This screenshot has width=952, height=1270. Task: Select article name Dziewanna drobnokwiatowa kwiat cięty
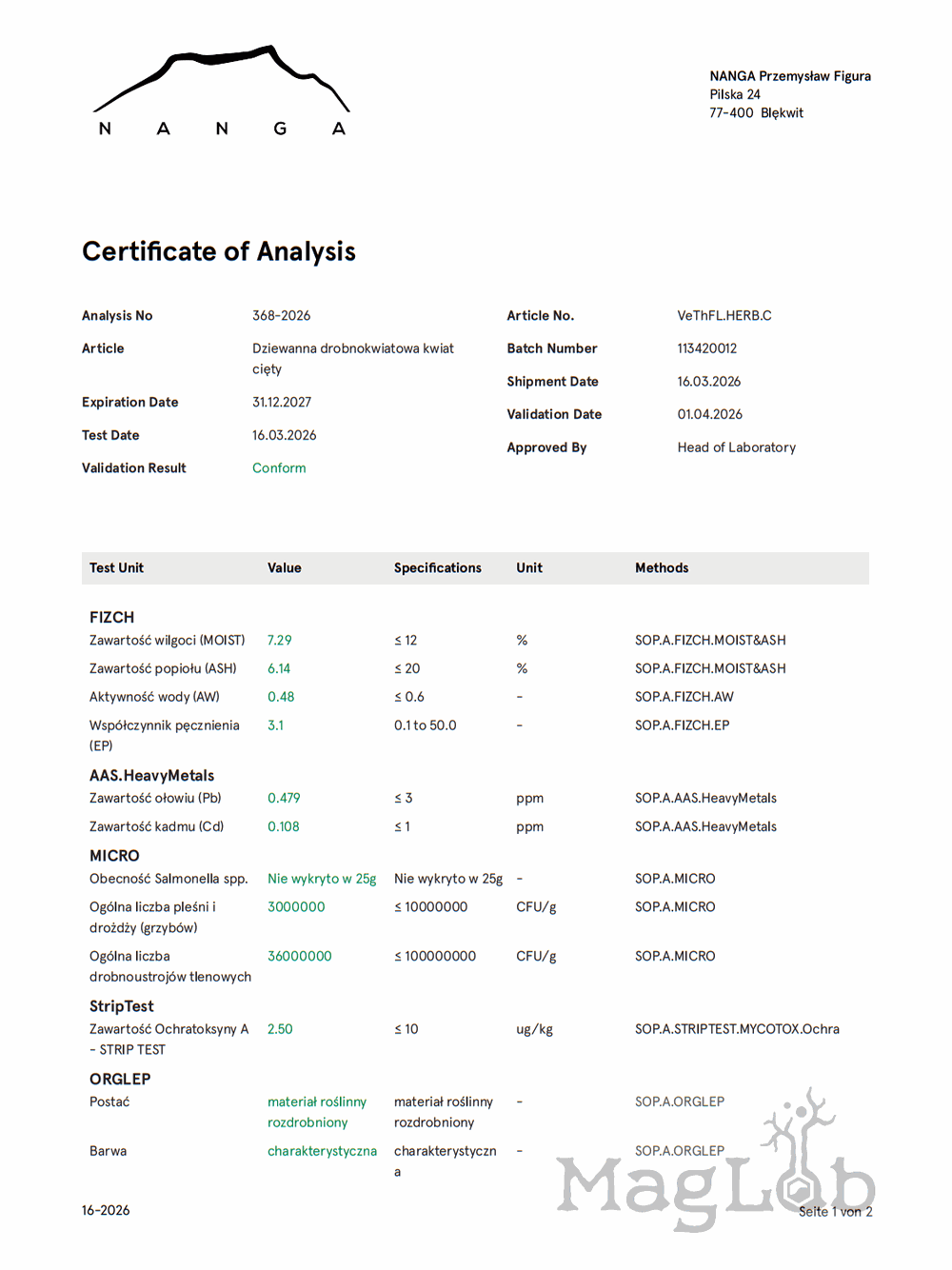pyautogui.click(x=353, y=359)
